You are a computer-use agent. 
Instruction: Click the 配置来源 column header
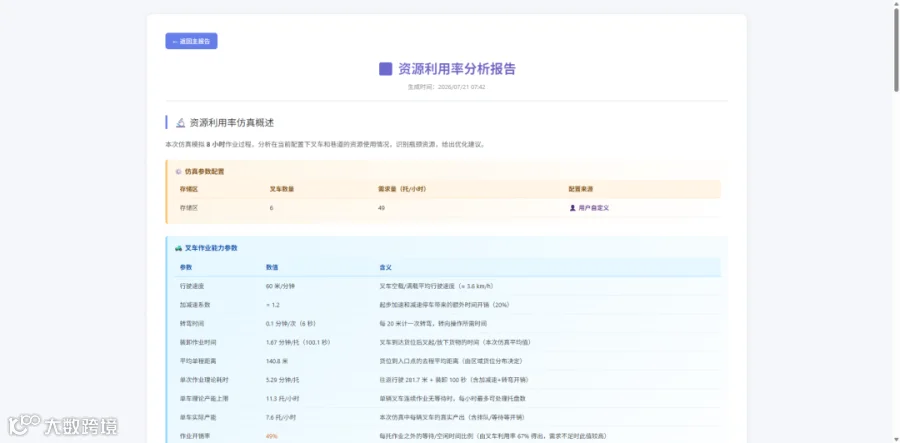[x=580, y=189]
